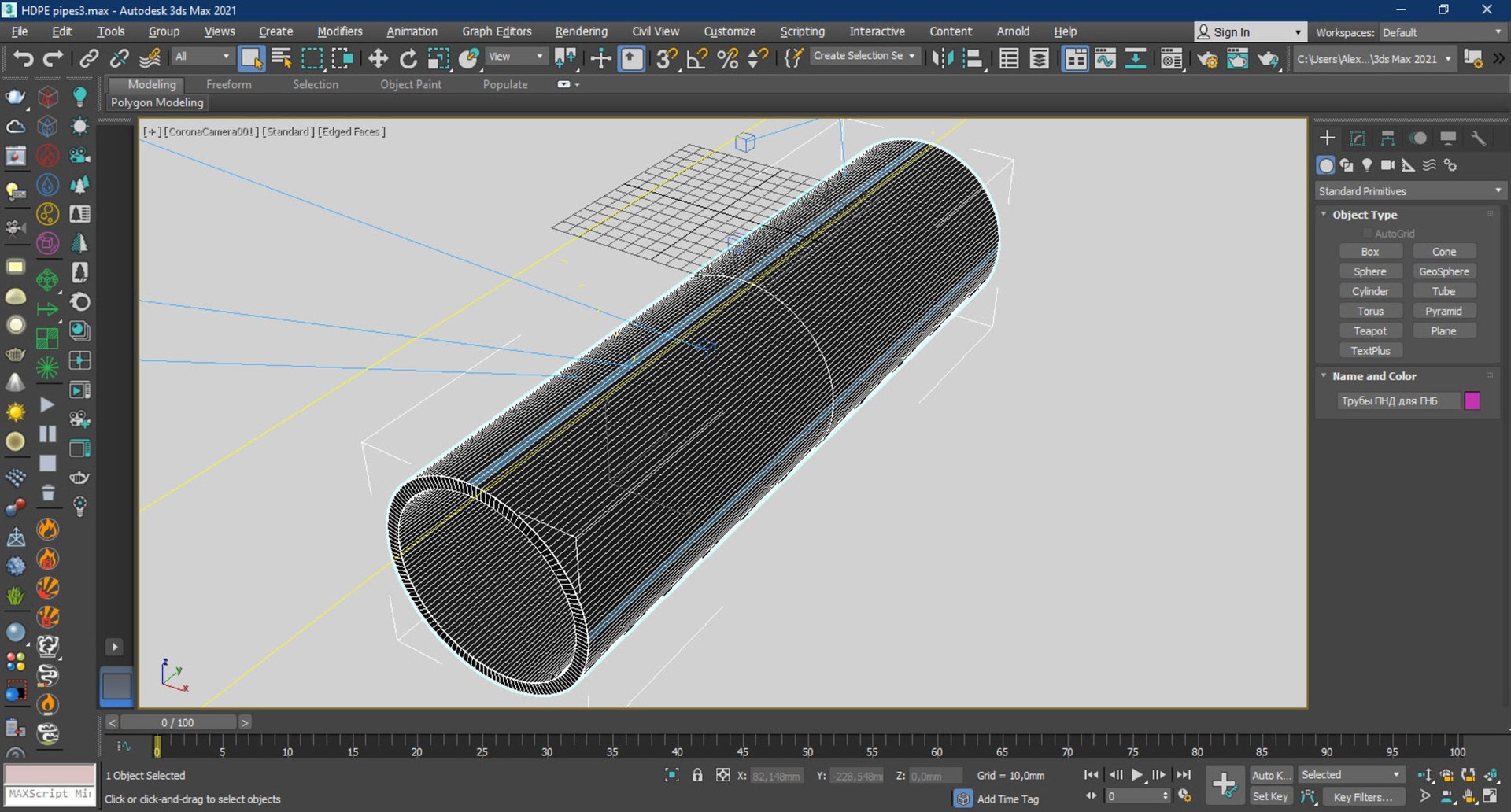Toggle Angle Snap
This screenshot has height=812, width=1511.
point(697,59)
